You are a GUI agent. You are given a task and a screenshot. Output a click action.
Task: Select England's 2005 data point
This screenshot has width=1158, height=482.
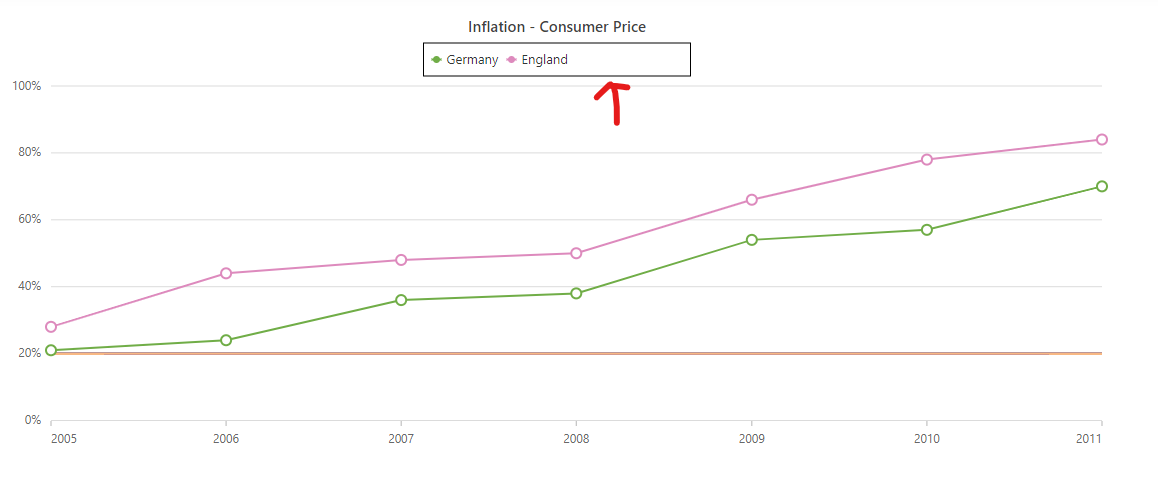pos(51,327)
